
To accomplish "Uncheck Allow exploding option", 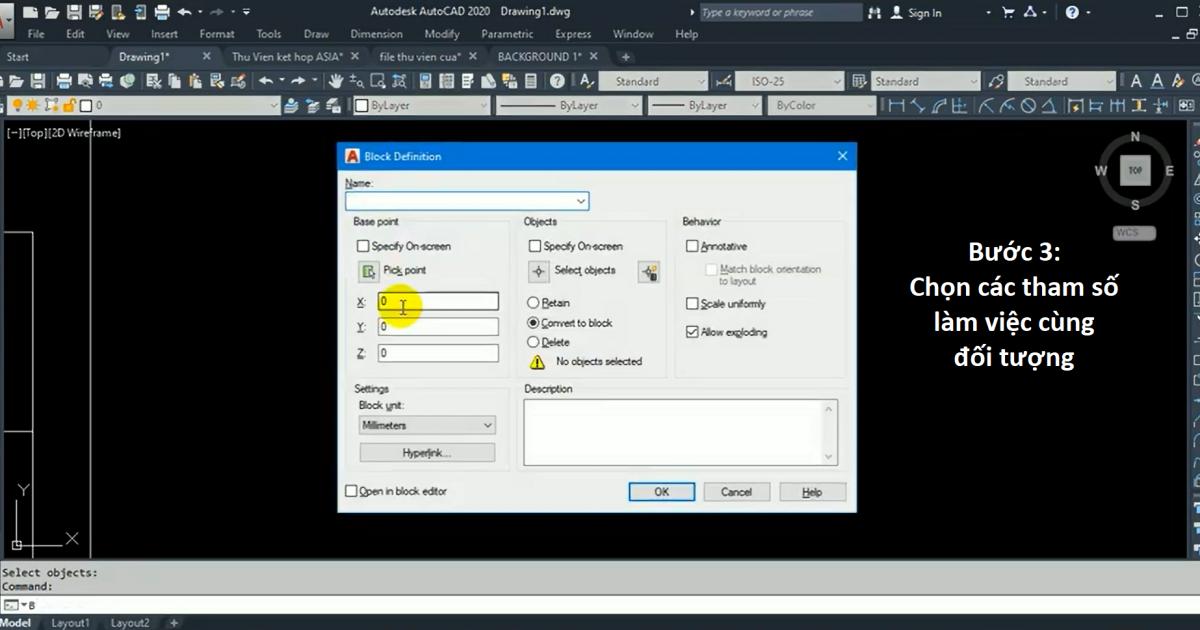I will coord(692,332).
